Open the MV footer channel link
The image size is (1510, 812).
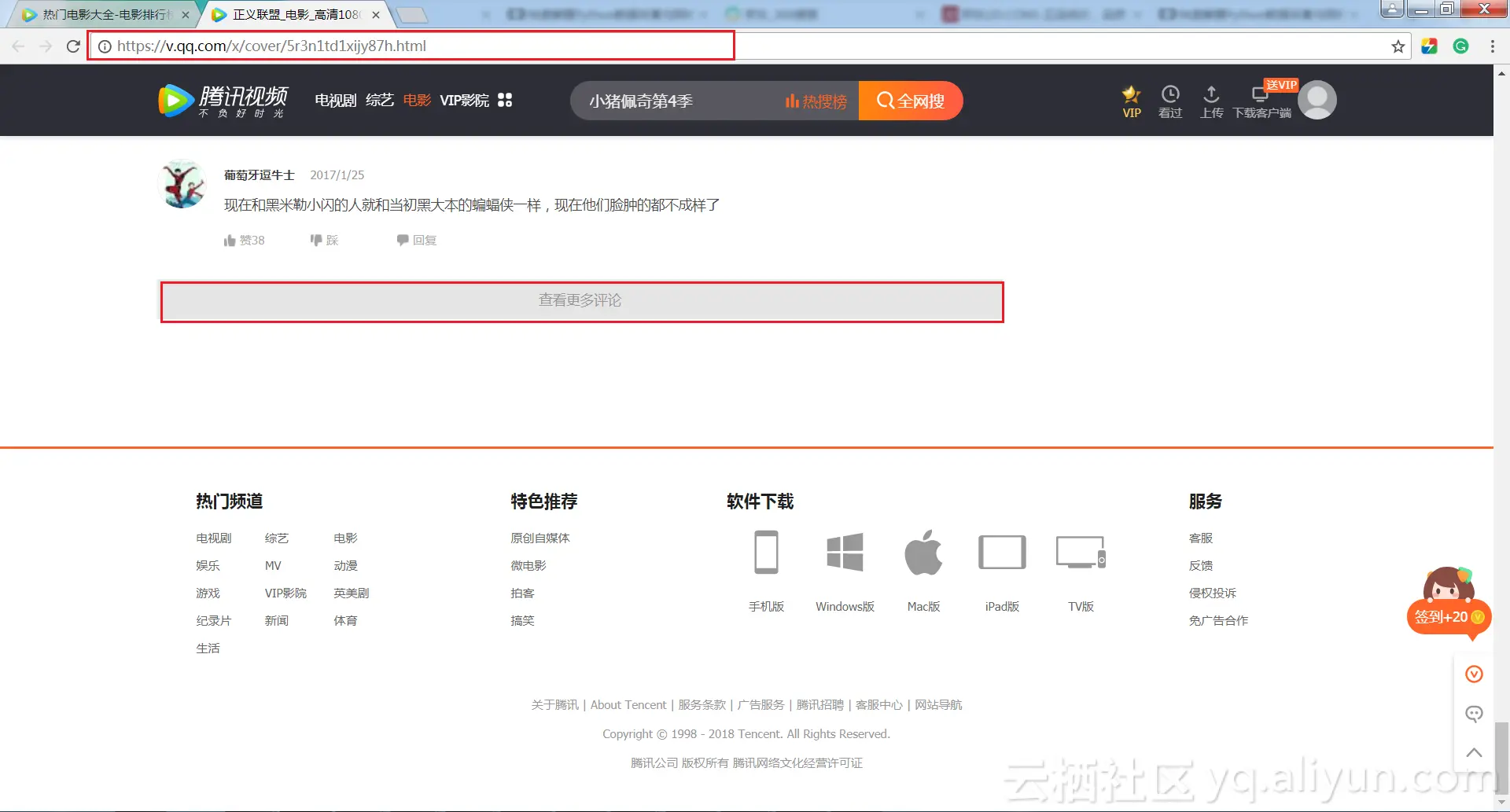point(273,566)
